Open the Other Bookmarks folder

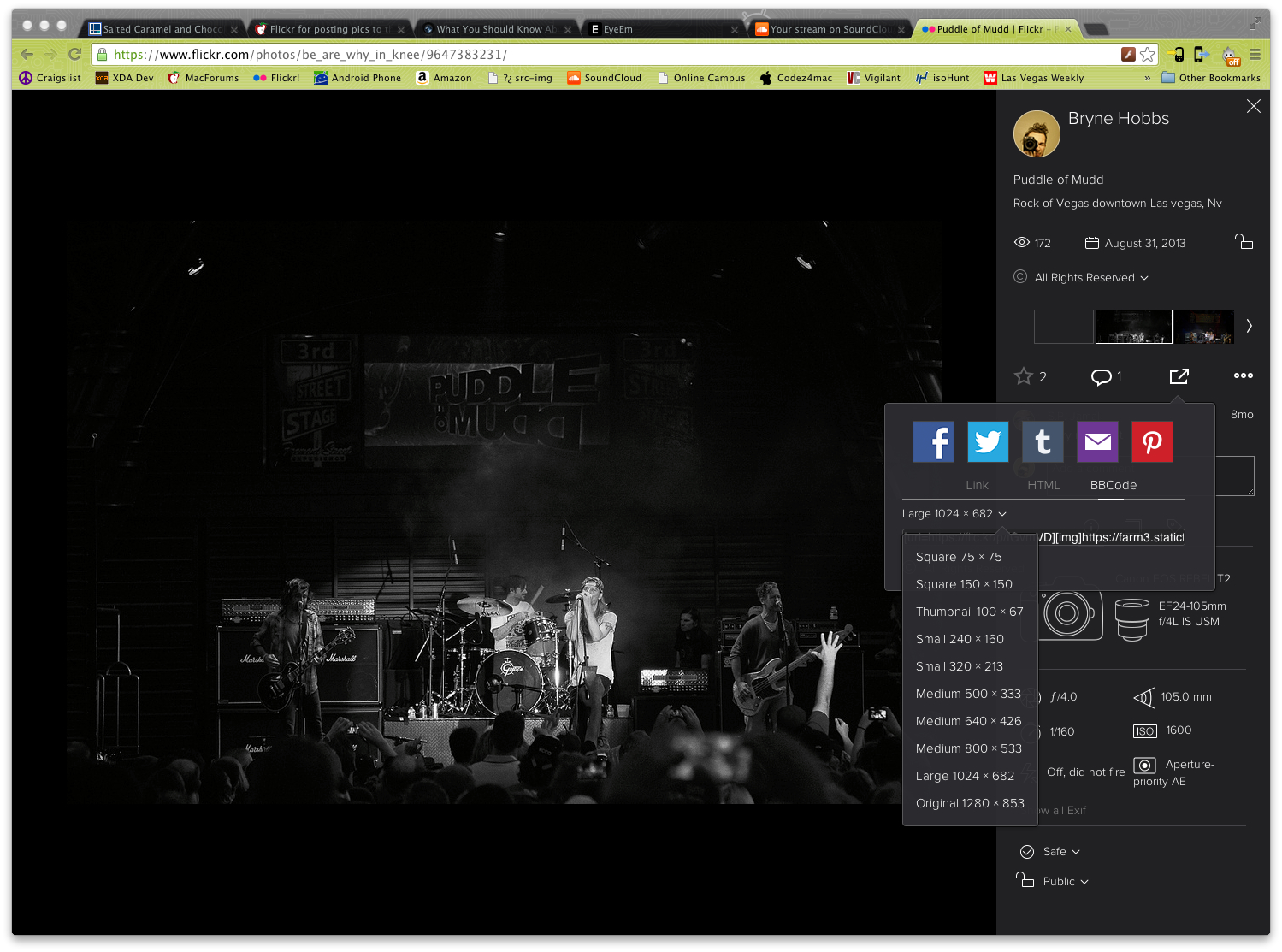pos(1211,78)
